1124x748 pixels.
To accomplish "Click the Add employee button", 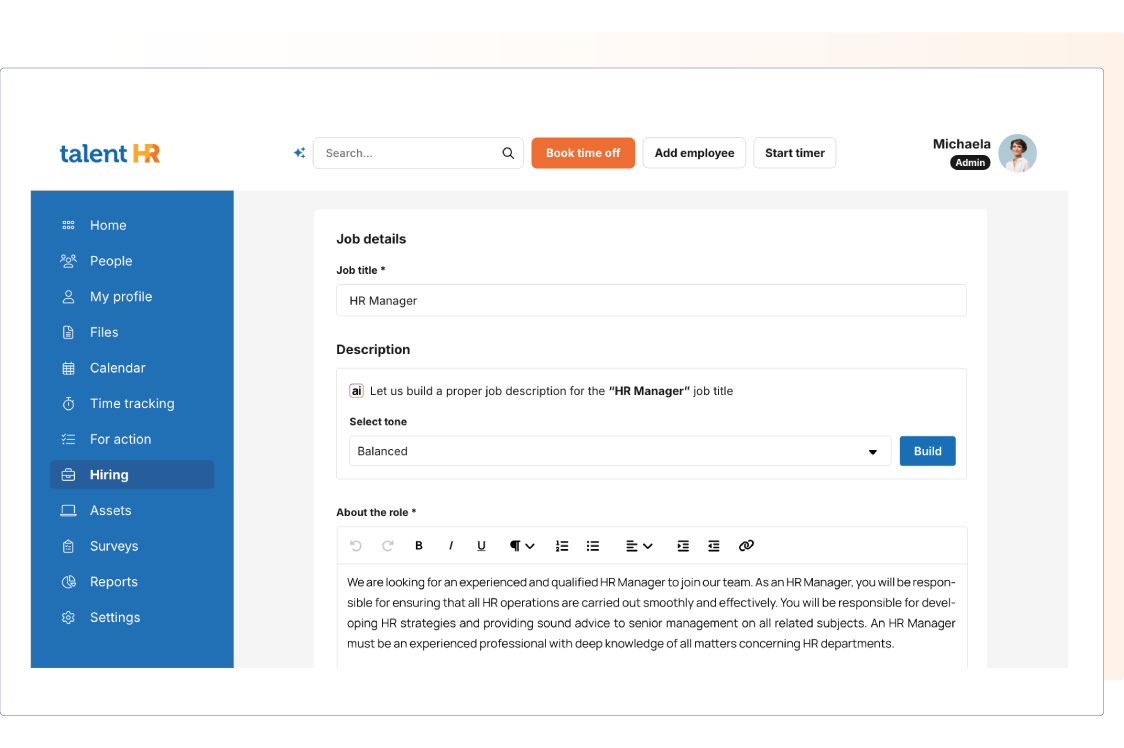I will [694, 153].
